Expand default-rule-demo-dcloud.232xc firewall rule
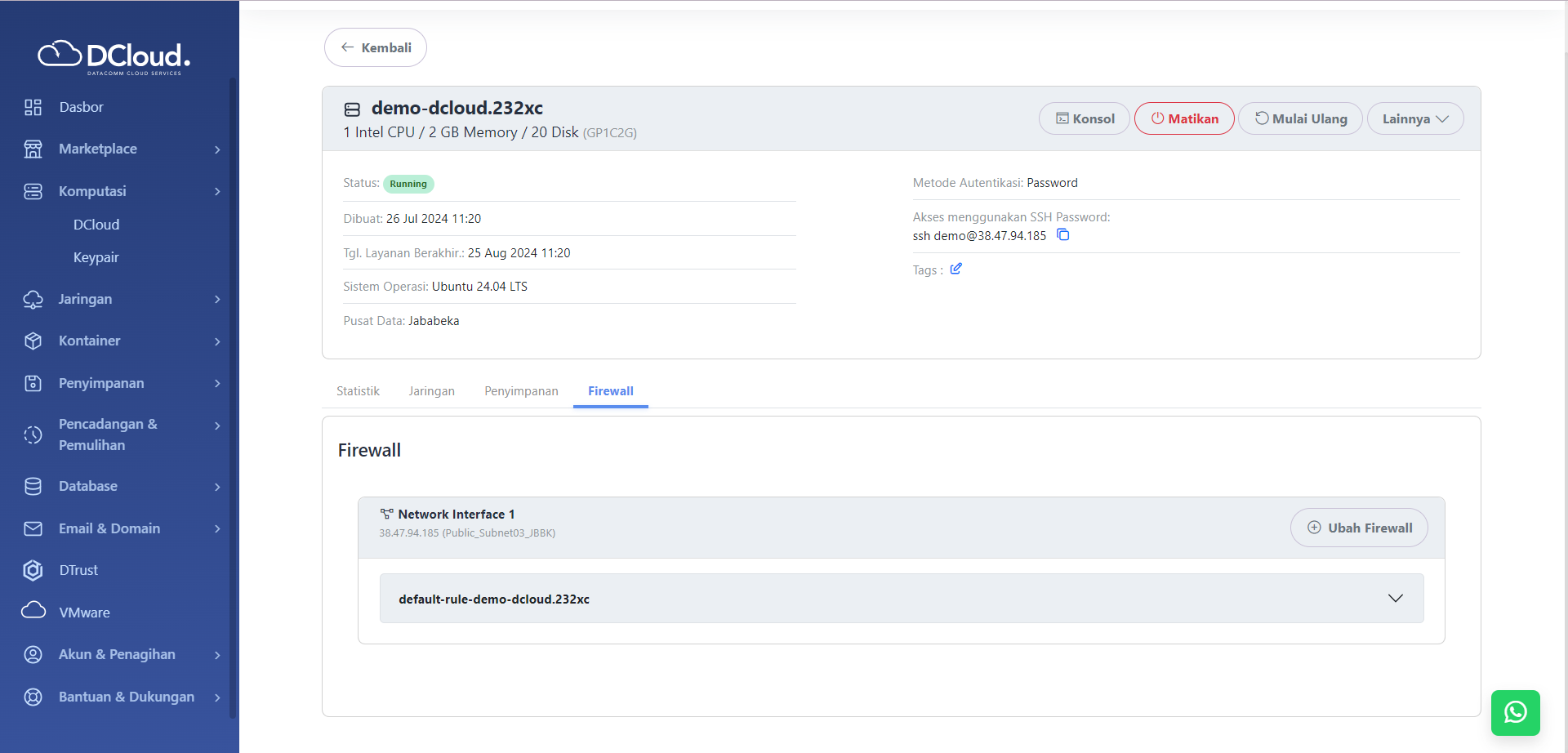Screen dimensions: 1568x753 (x=902, y=599)
